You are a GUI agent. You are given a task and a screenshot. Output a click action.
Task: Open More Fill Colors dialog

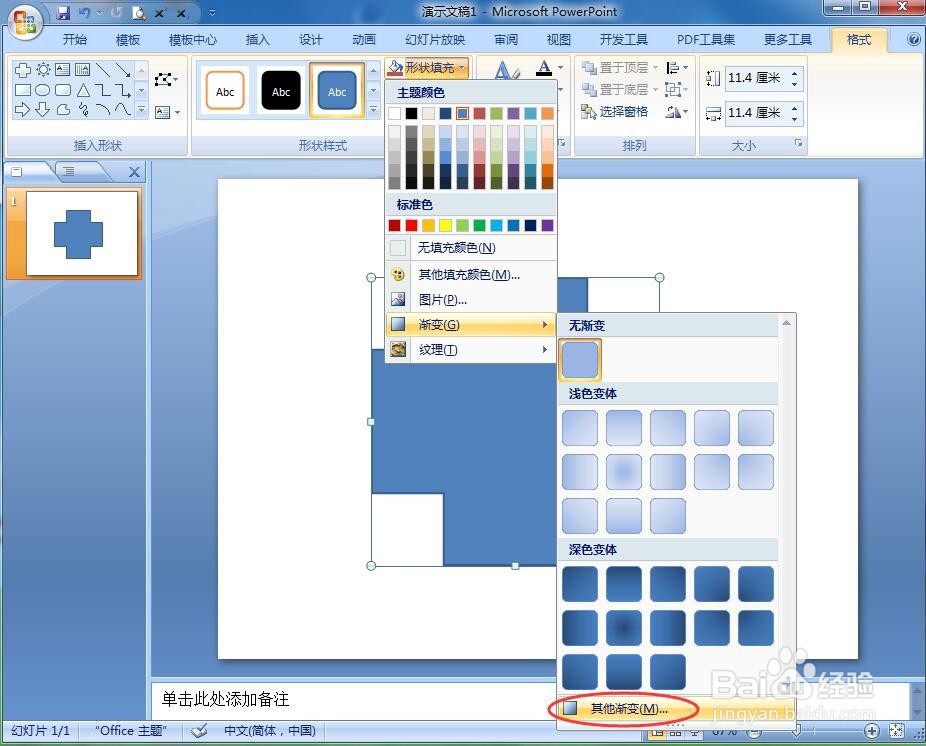[471, 275]
